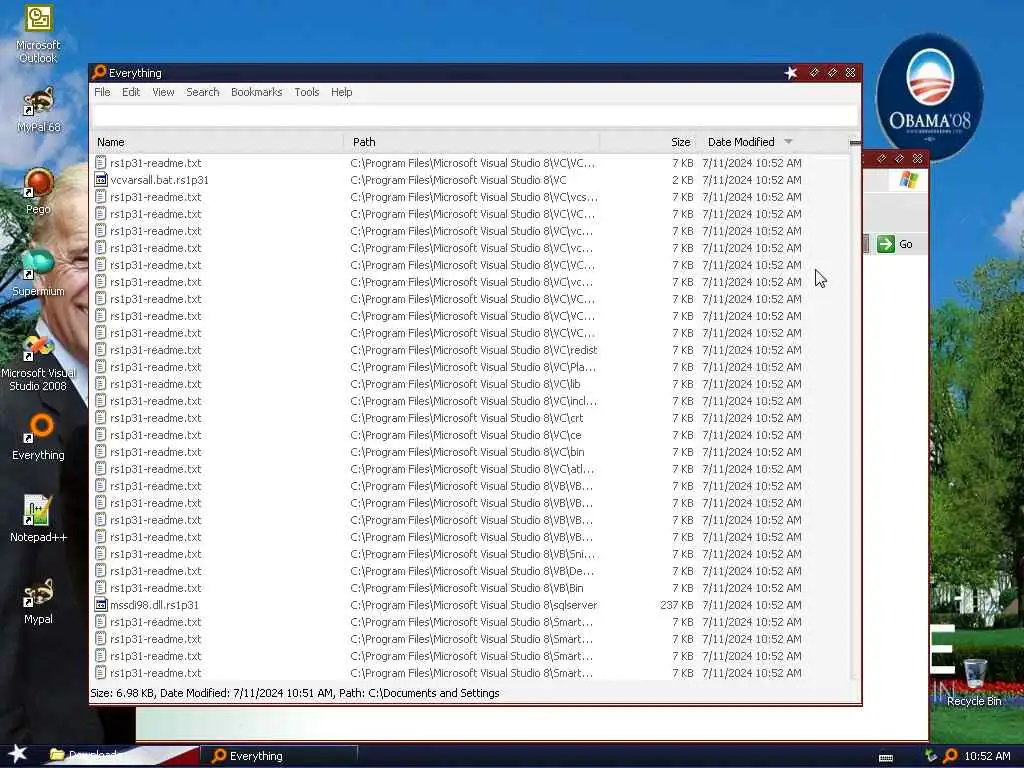Click the results vertical scrollbar thumb
This screenshot has height=768, width=1024.
[x=855, y=142]
